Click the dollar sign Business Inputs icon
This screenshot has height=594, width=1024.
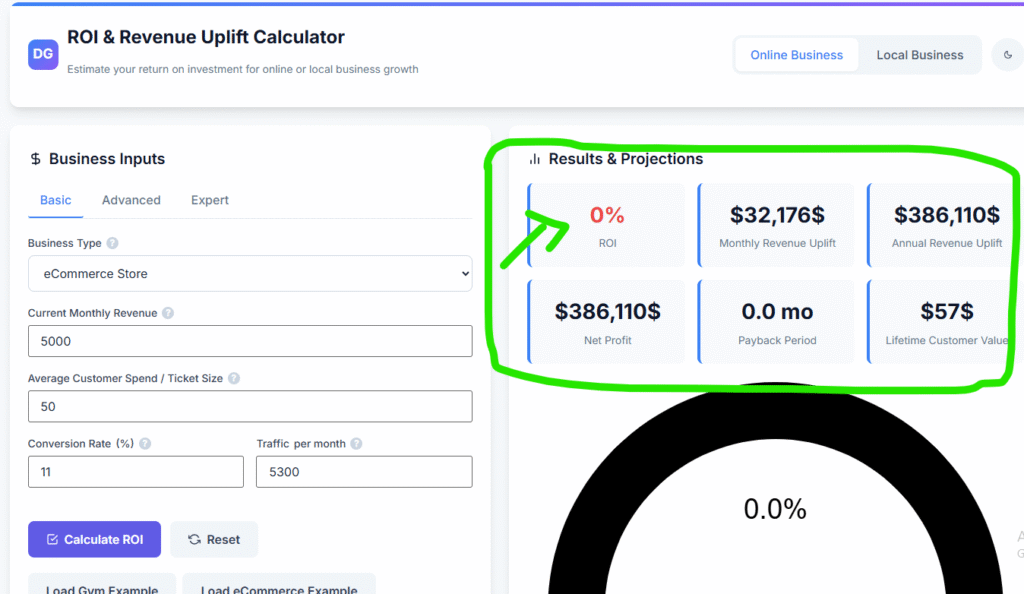tap(36, 159)
